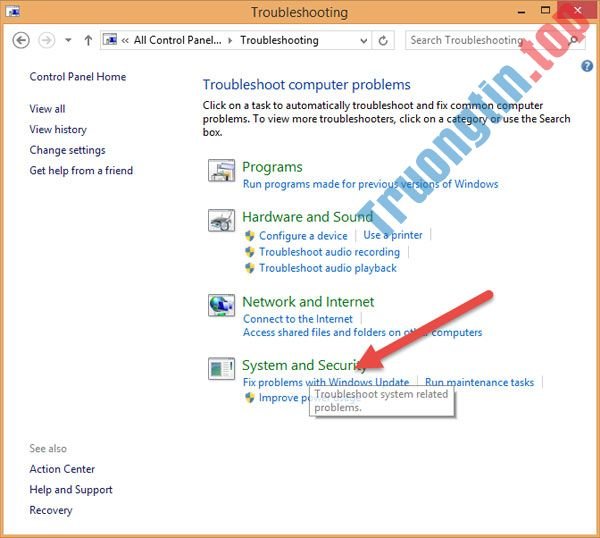
Task: Expand breadcrumb arrow after All Control Panel
Action: (x=230, y=40)
